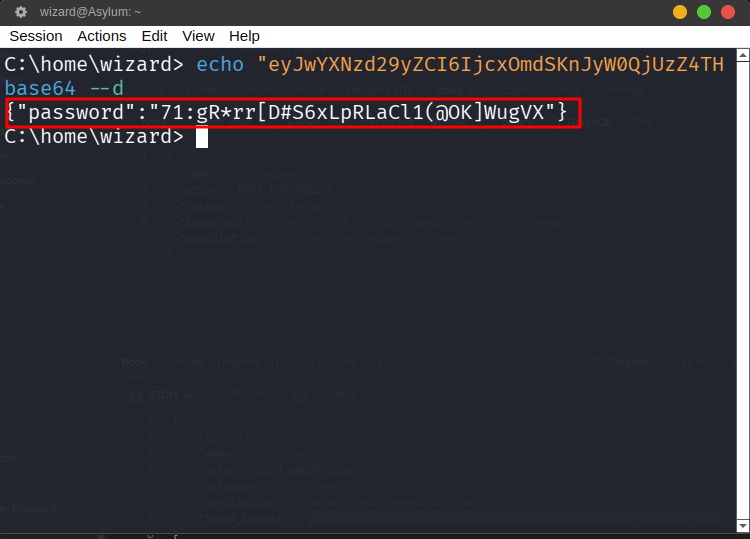Click the white block cursor at the prompt
This screenshot has height=539, width=750.
click(x=201, y=137)
